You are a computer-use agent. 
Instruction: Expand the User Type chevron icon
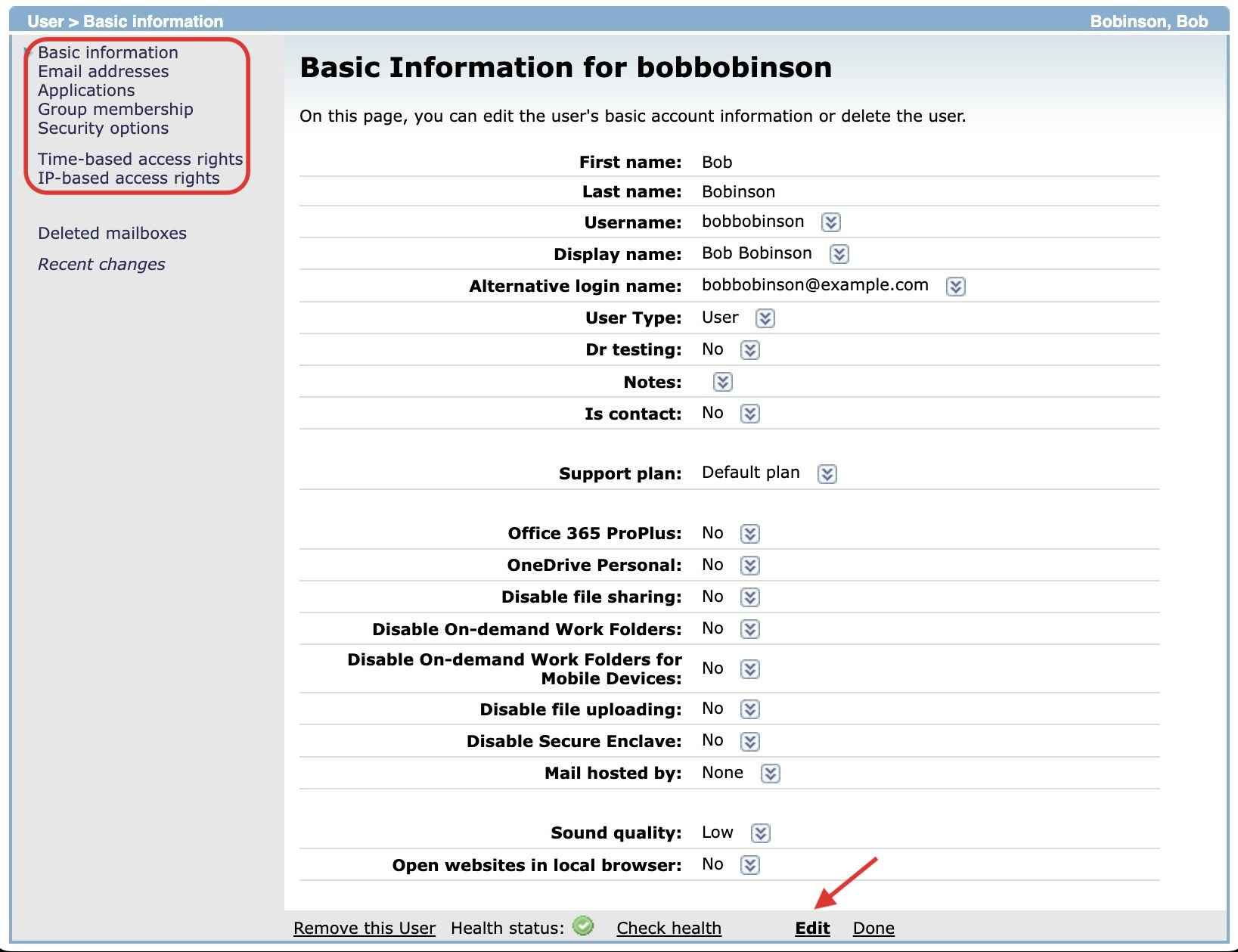pyautogui.click(x=765, y=318)
